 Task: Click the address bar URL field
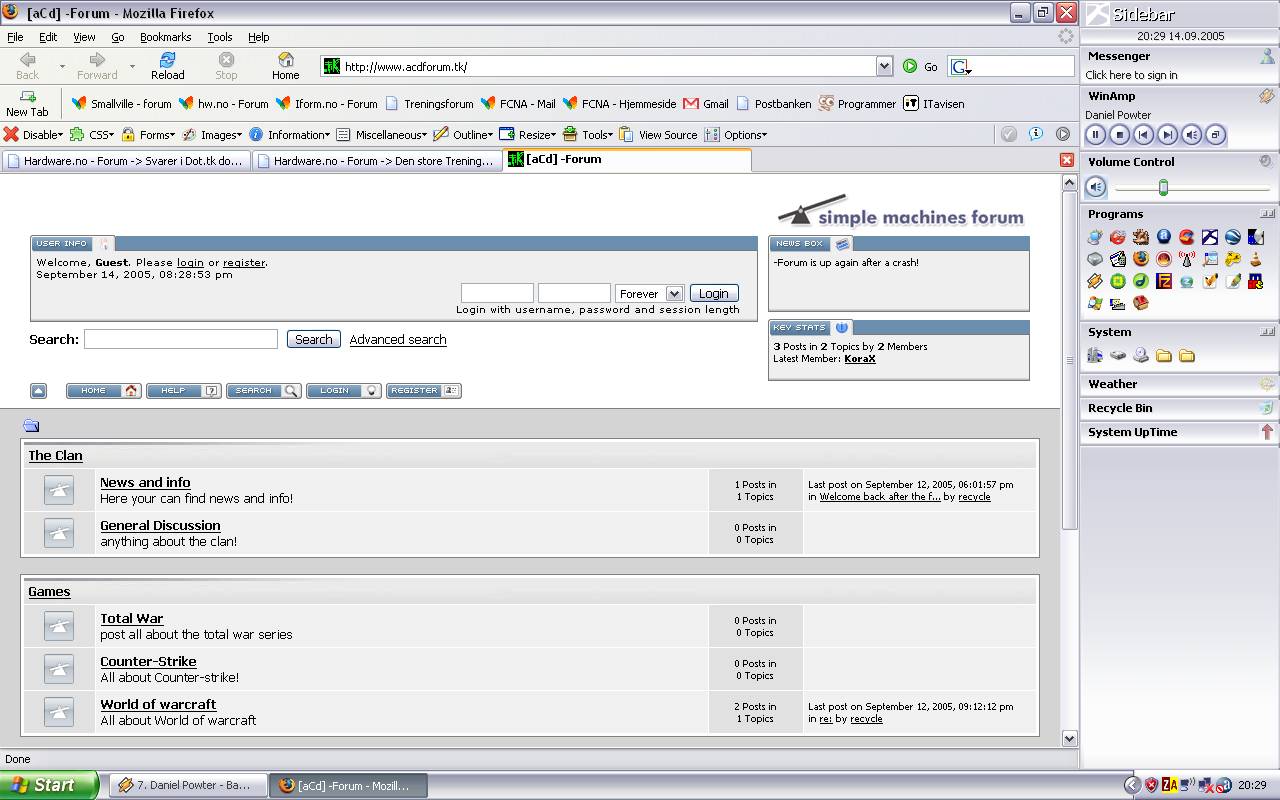[x=607, y=66]
